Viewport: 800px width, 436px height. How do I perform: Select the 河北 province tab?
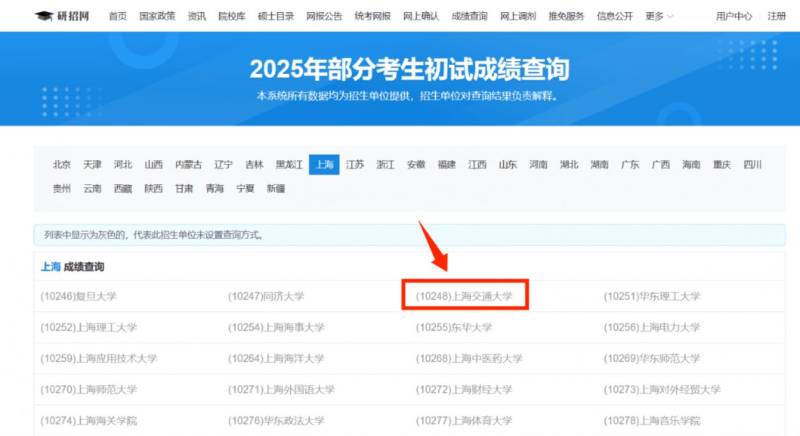click(123, 165)
